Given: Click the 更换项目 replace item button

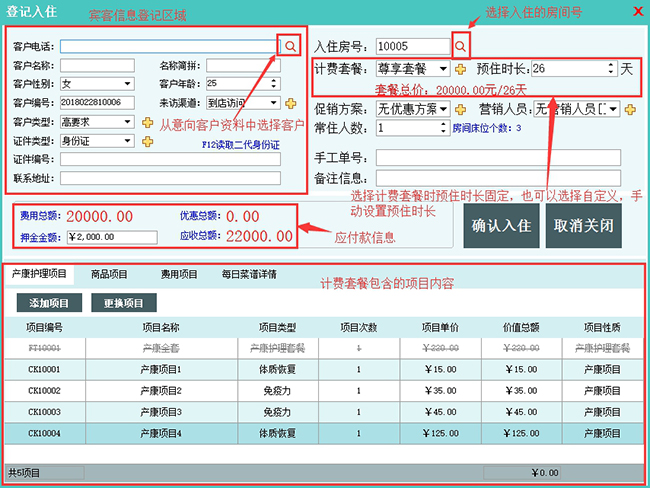Looking at the screenshot, I should pyautogui.click(x=124, y=302).
